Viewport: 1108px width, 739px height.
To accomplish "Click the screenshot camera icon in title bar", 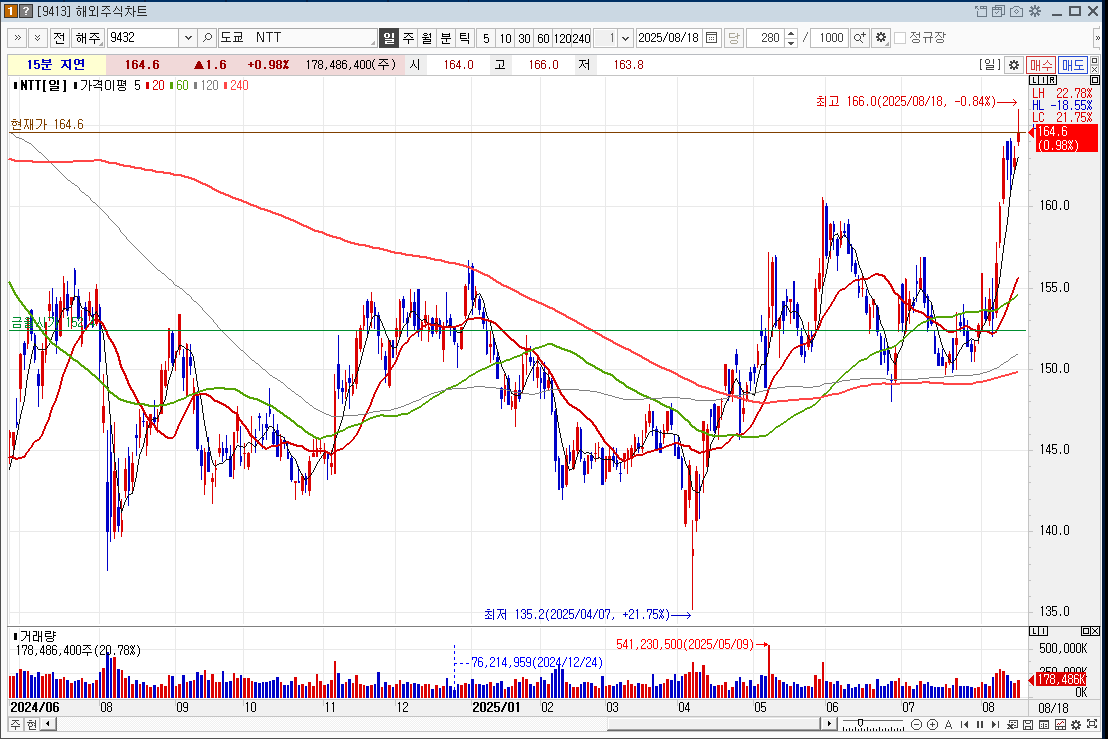I will [x=1017, y=11].
